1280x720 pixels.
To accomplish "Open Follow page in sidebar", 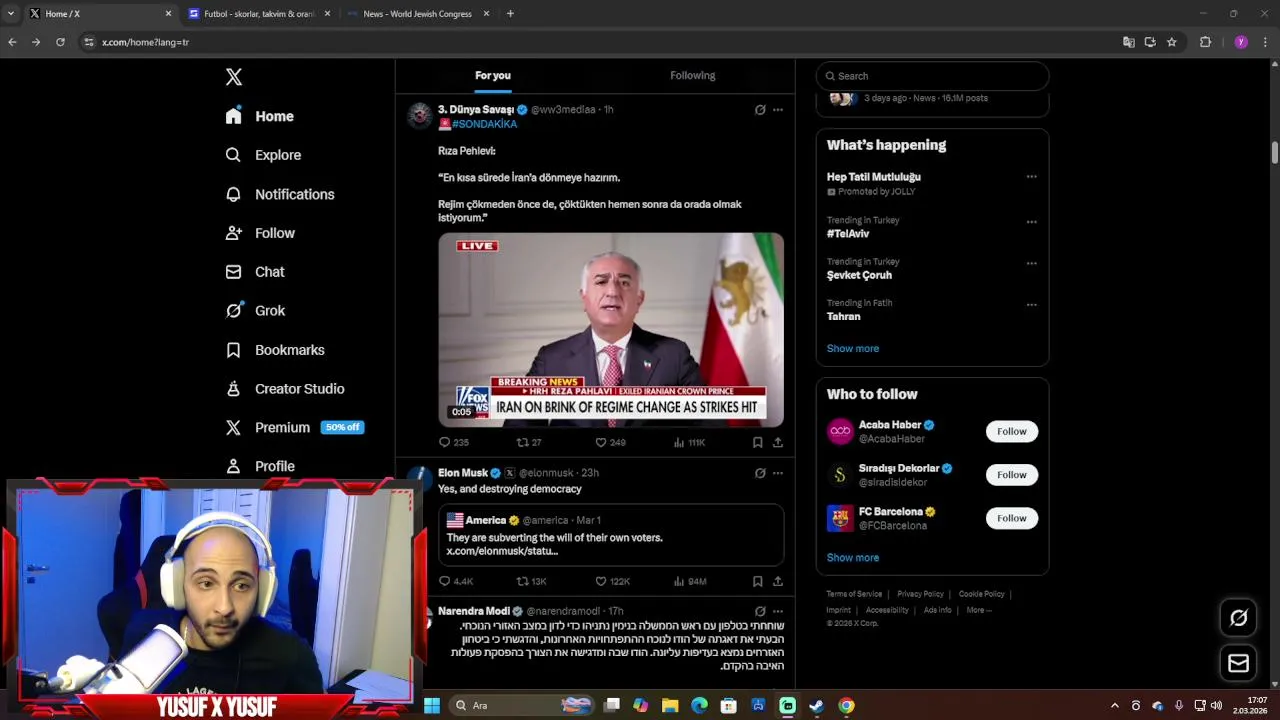I will click(x=260, y=233).
